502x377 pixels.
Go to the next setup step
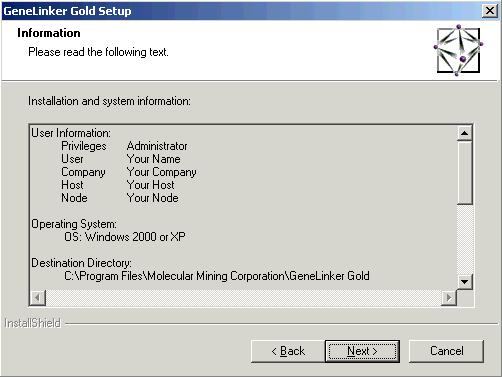tap(362, 351)
